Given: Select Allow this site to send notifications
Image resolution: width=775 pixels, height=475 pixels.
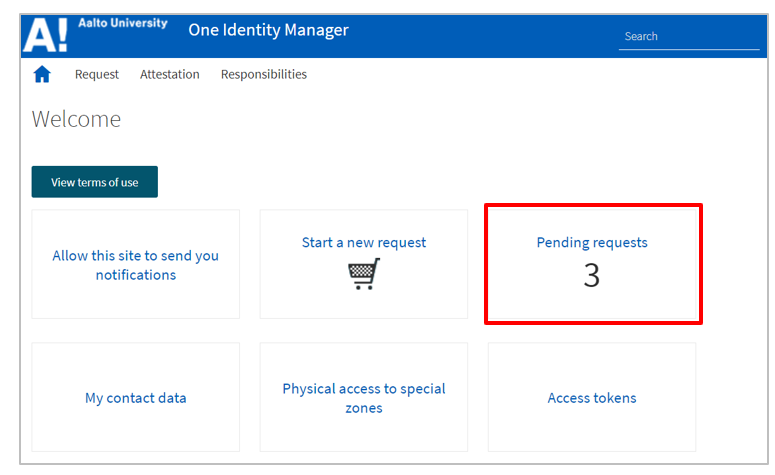Looking at the screenshot, I should [x=136, y=265].
